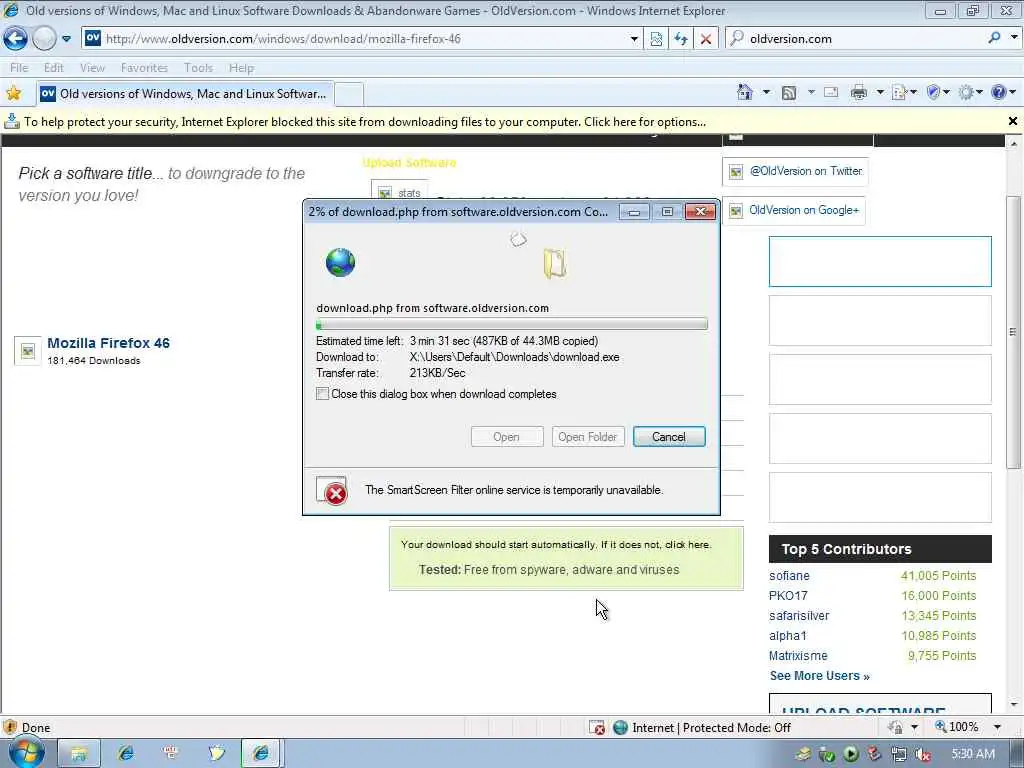Click the Print icon
Image resolution: width=1024 pixels, height=768 pixels.
pyautogui.click(x=859, y=93)
